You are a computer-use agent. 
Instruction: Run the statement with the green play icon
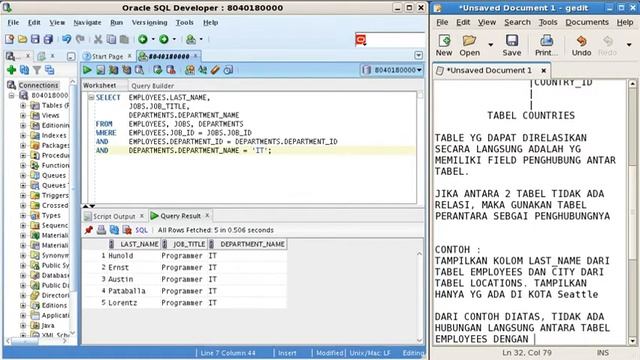tap(87, 70)
